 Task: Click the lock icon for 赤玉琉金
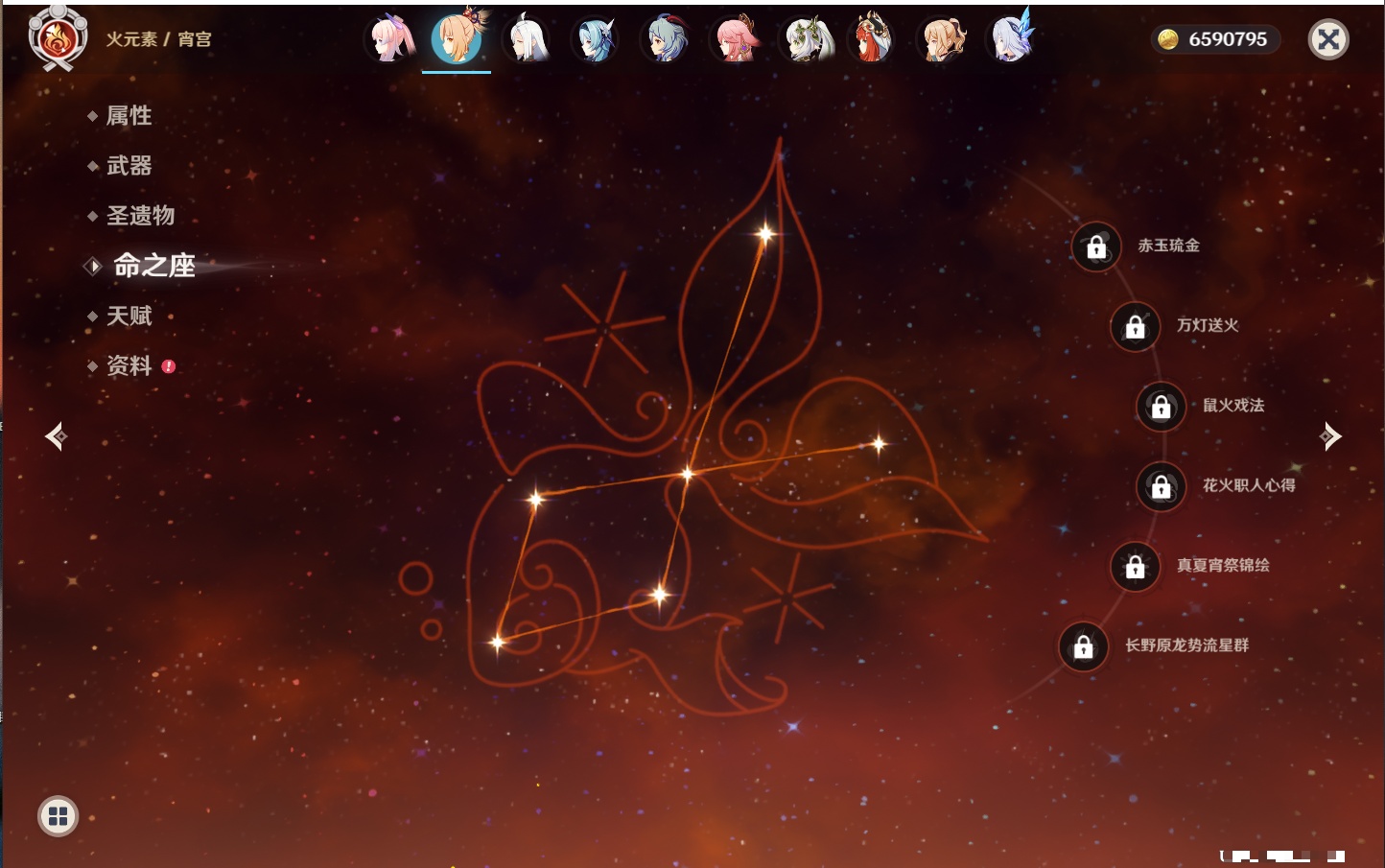click(x=1096, y=246)
